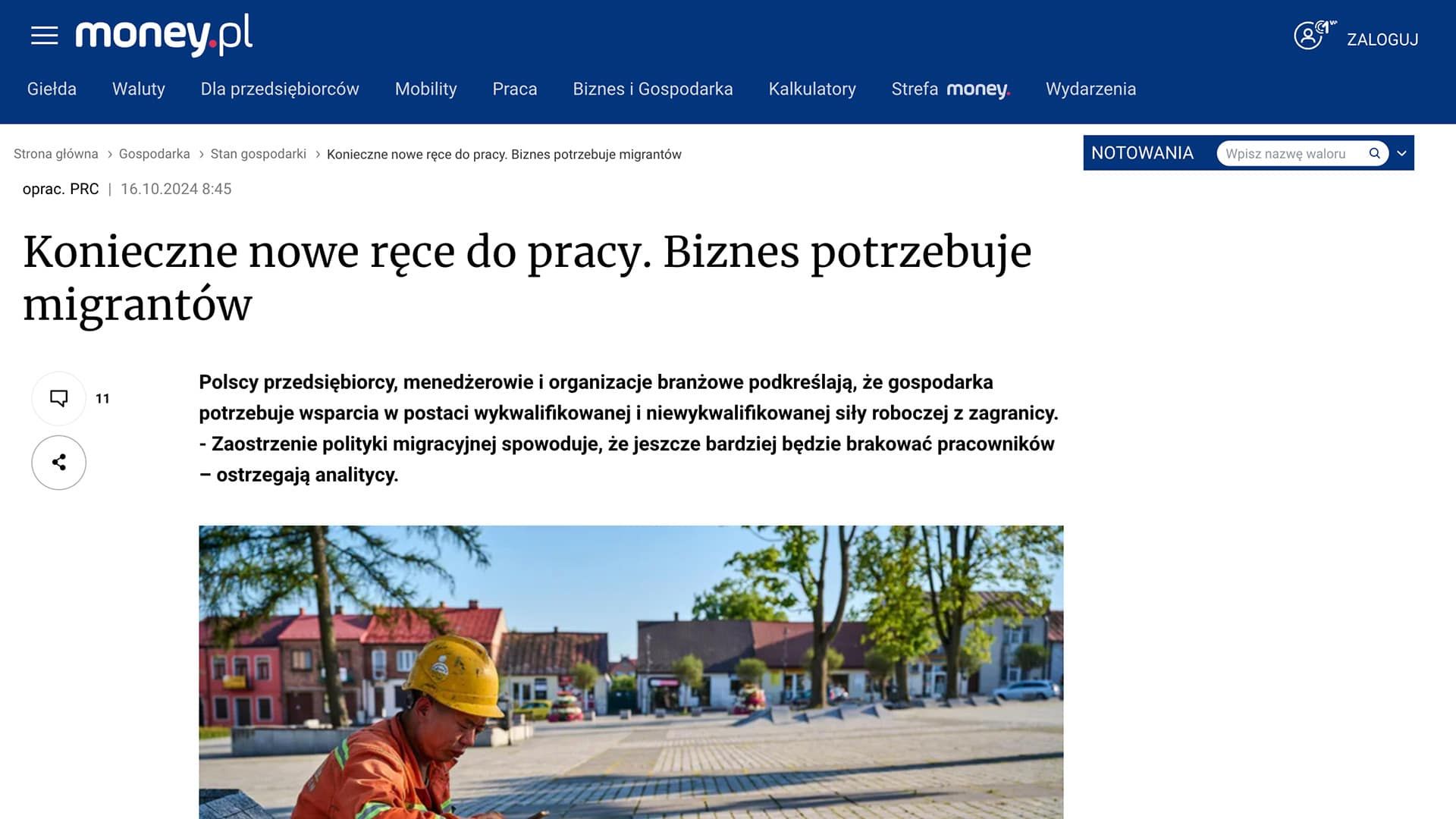Viewport: 1456px width, 819px height.
Task: Click the comment count 11
Action: tap(102, 399)
